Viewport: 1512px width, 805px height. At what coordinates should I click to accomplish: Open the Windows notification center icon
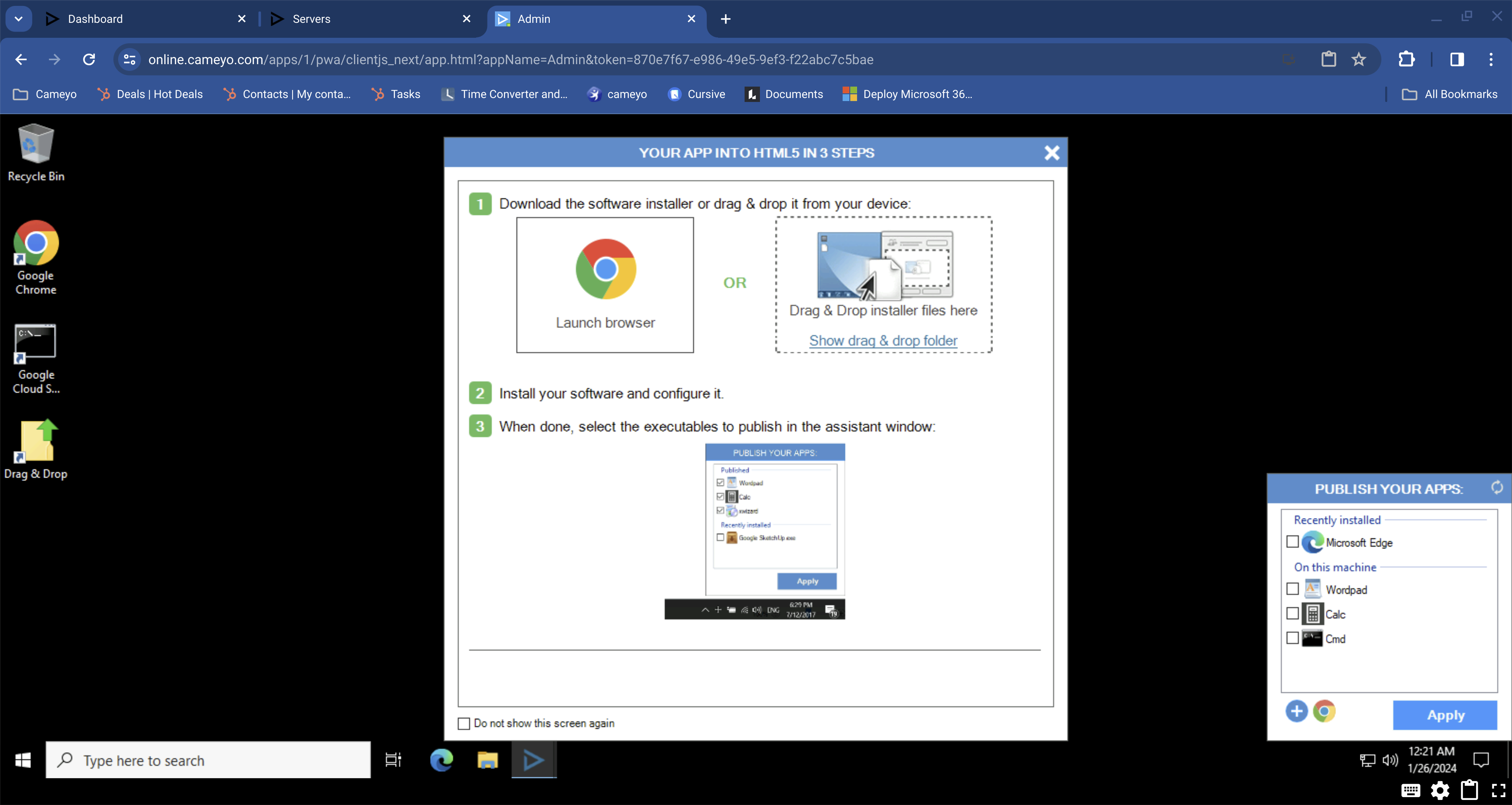point(1481,761)
